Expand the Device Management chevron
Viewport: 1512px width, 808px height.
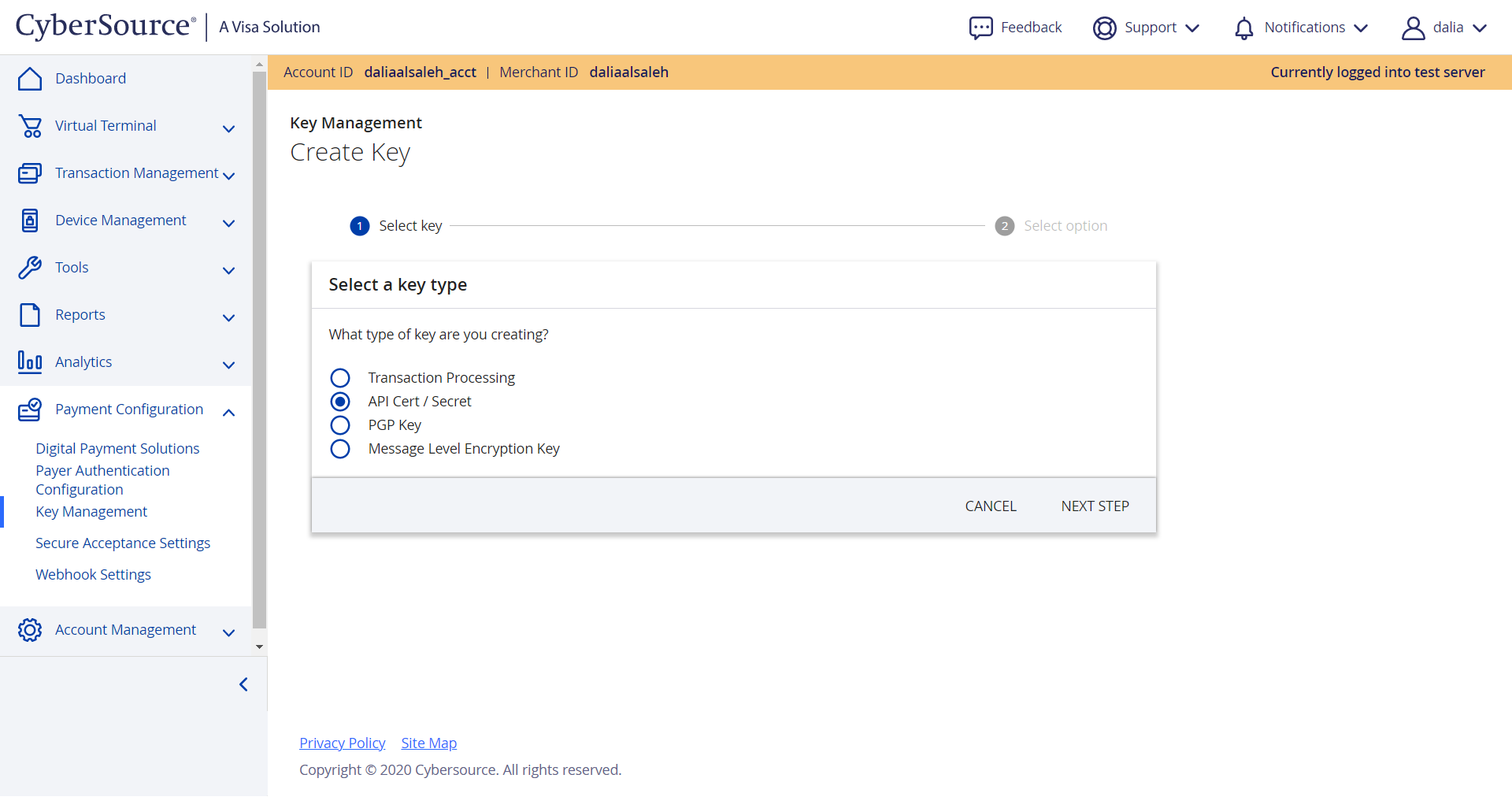[x=229, y=223]
